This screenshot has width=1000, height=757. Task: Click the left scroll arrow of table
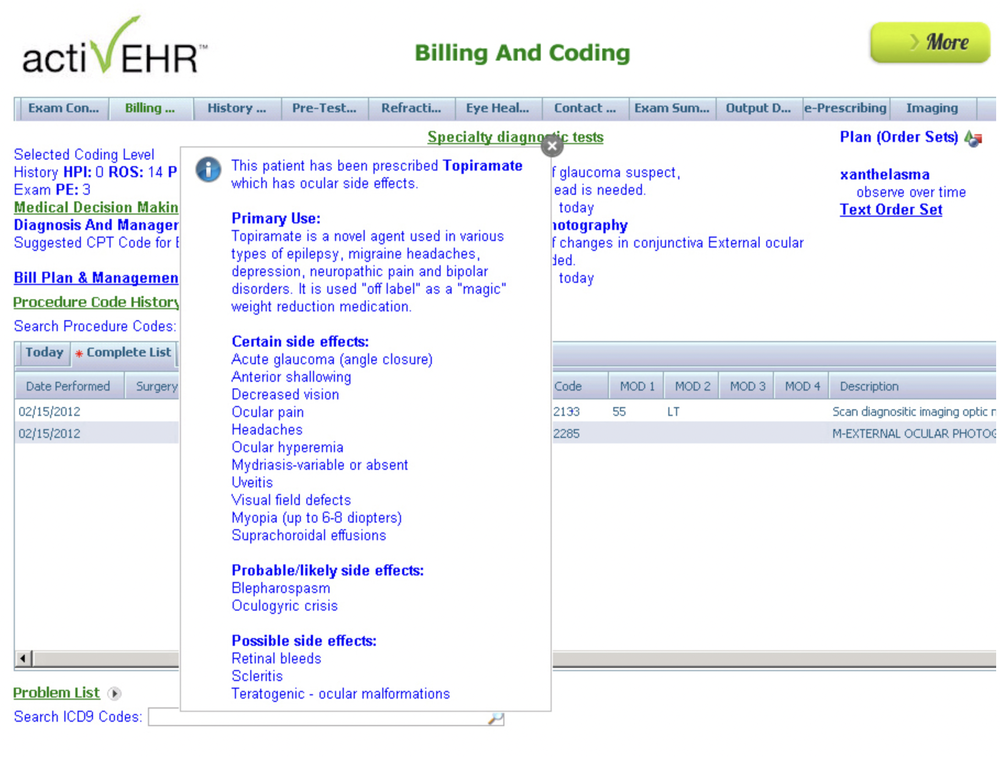[x=24, y=658]
